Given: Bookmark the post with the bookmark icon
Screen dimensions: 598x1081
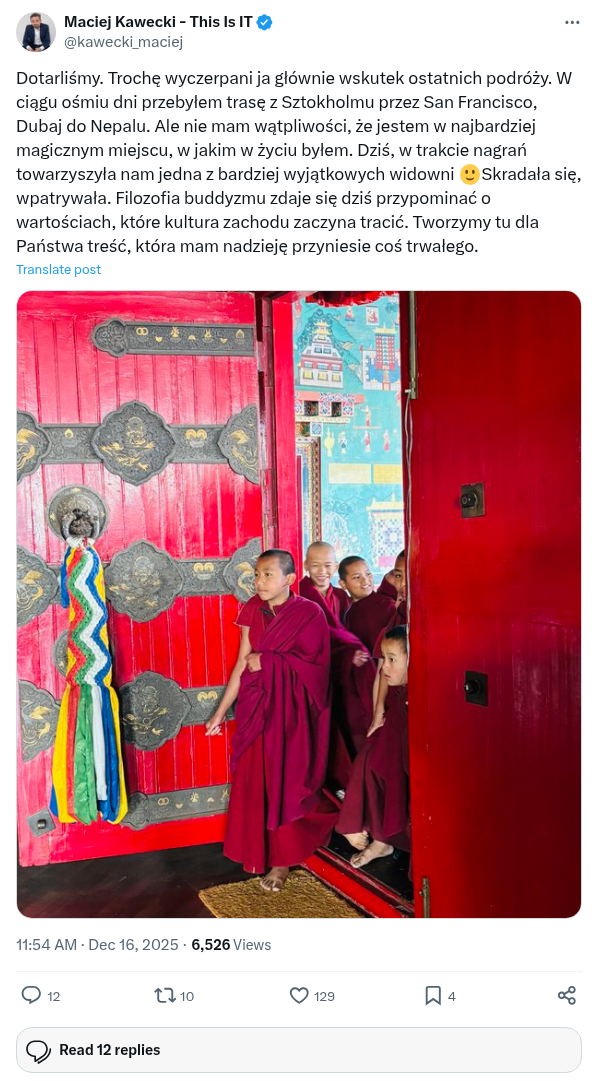Looking at the screenshot, I should (433, 995).
